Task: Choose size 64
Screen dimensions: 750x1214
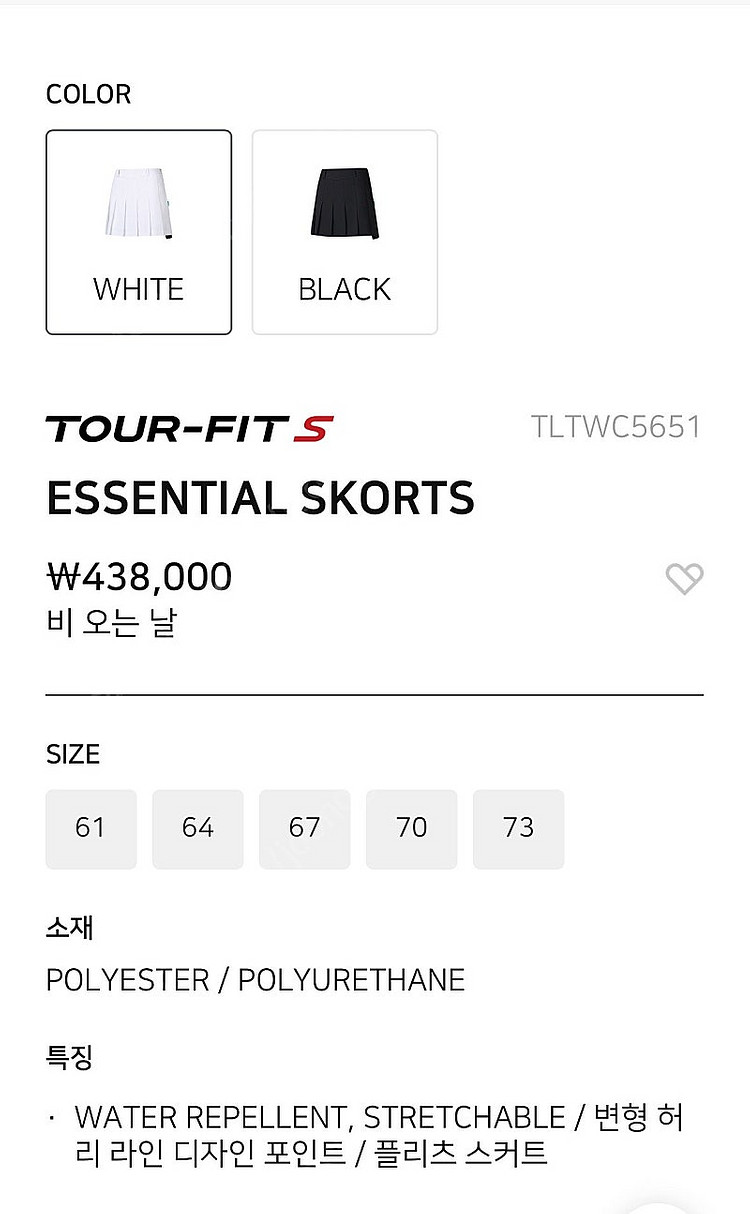Action: 198,829
